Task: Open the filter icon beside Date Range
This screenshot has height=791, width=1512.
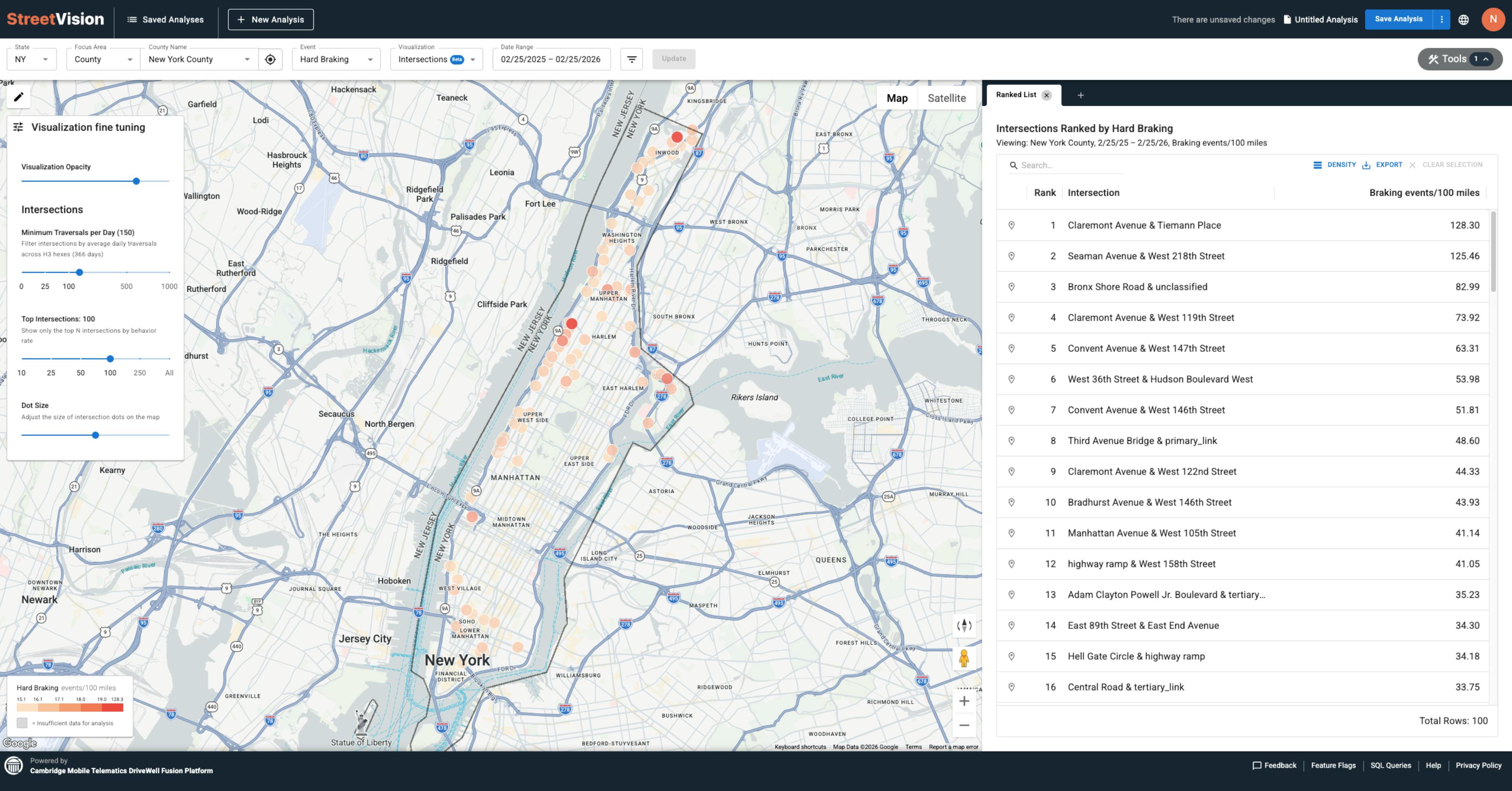Action: point(632,59)
